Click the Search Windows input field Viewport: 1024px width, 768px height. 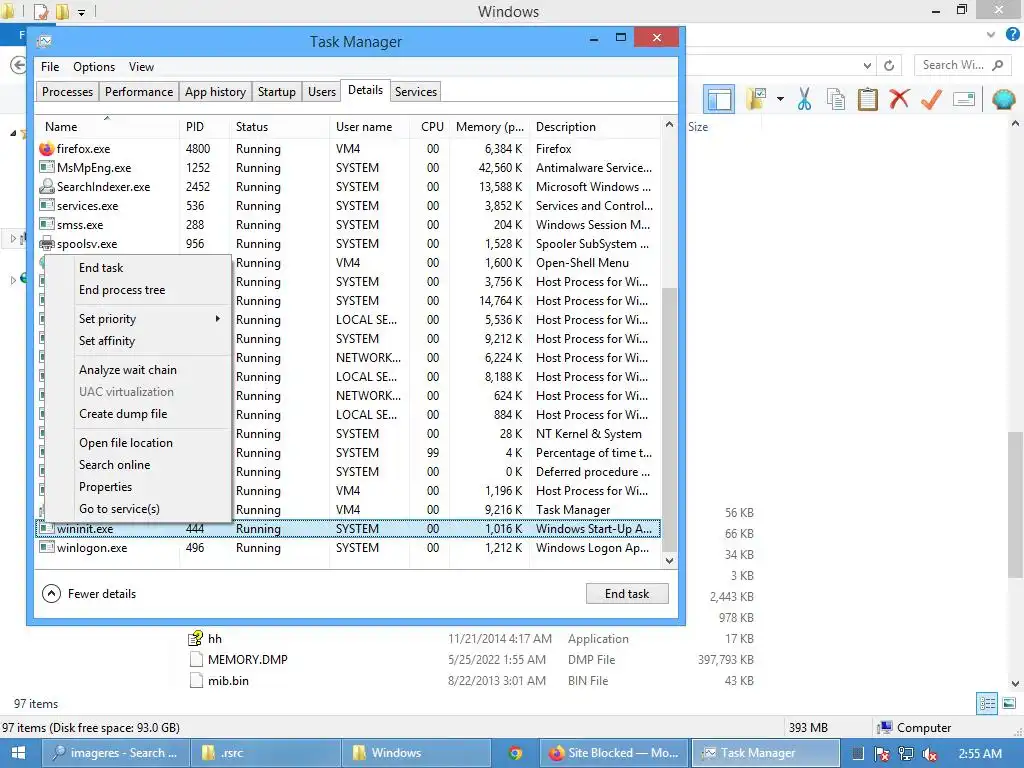961,65
